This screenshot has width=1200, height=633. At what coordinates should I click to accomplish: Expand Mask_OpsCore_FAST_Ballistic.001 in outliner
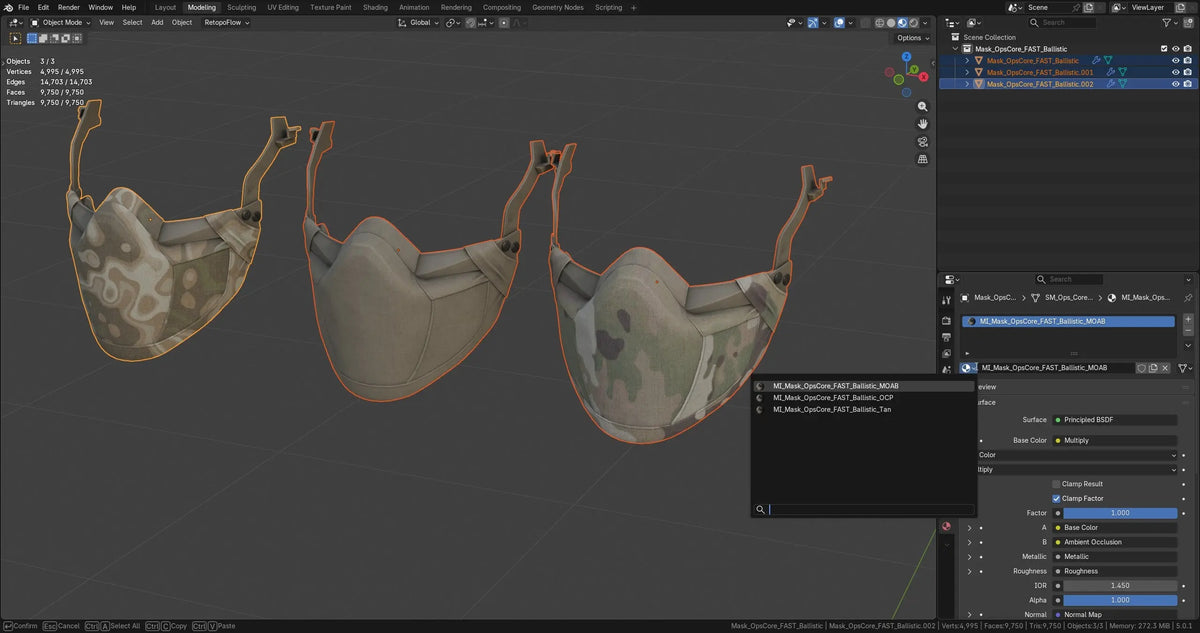coord(967,72)
